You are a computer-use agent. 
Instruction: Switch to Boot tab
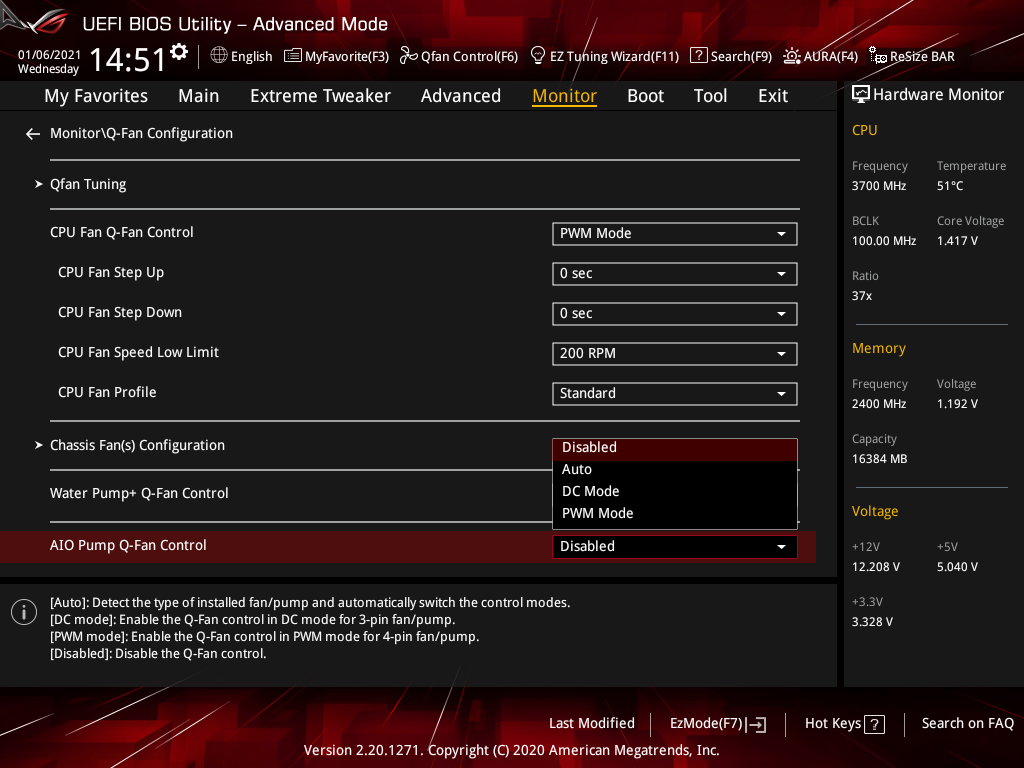(645, 96)
